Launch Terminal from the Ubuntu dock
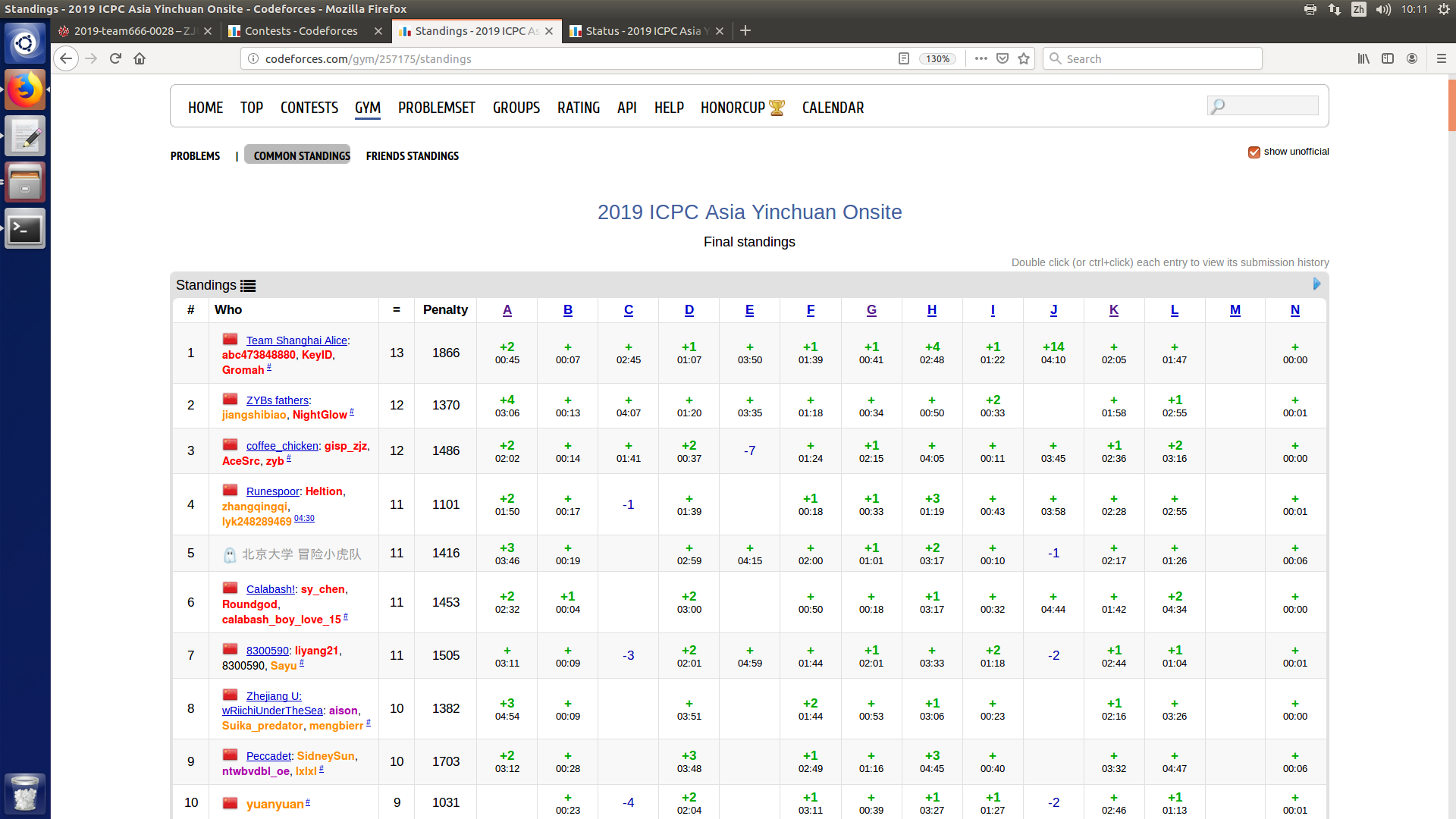 pyautogui.click(x=25, y=228)
